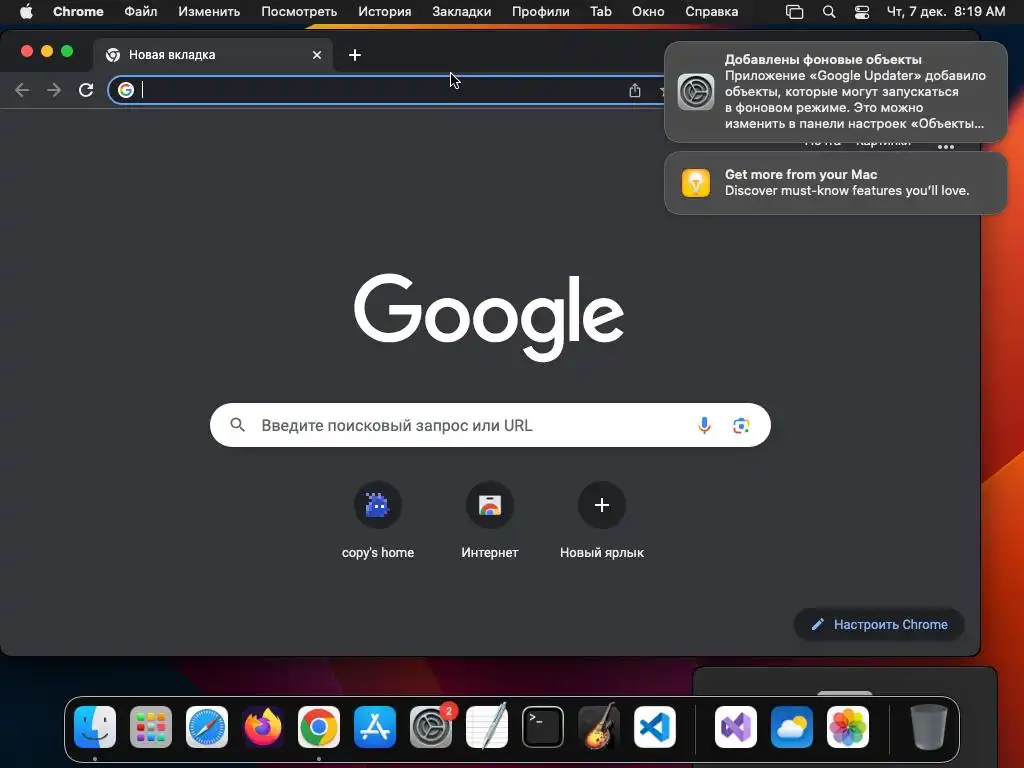Launch Visual Studio from the Dock
The height and width of the screenshot is (768, 1024).
click(735, 727)
